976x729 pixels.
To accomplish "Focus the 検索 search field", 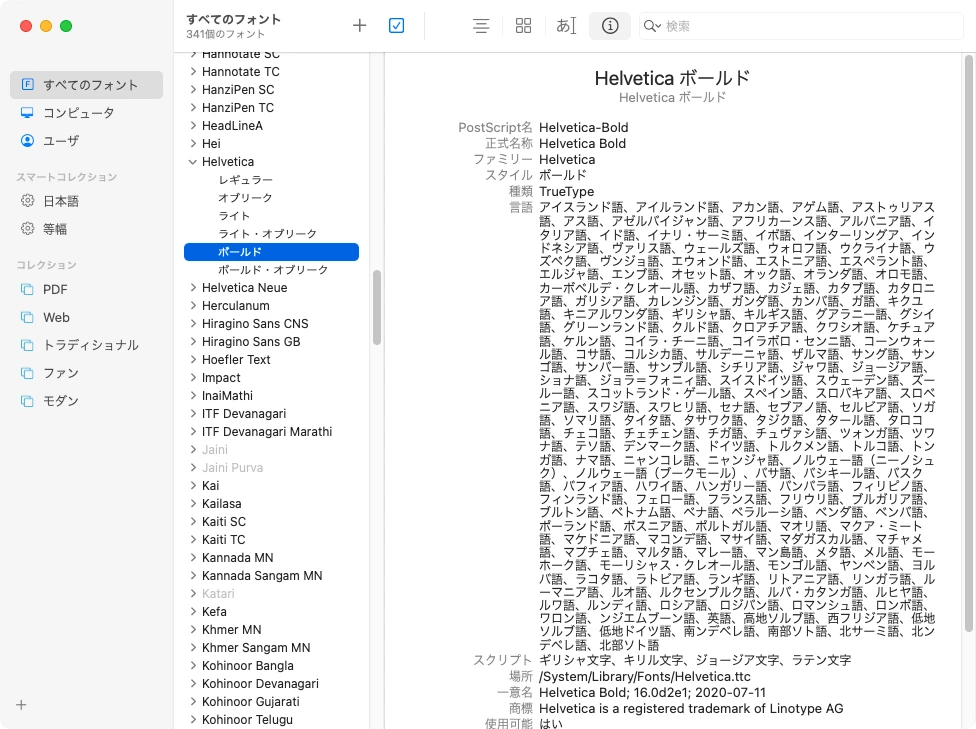I will [x=801, y=26].
